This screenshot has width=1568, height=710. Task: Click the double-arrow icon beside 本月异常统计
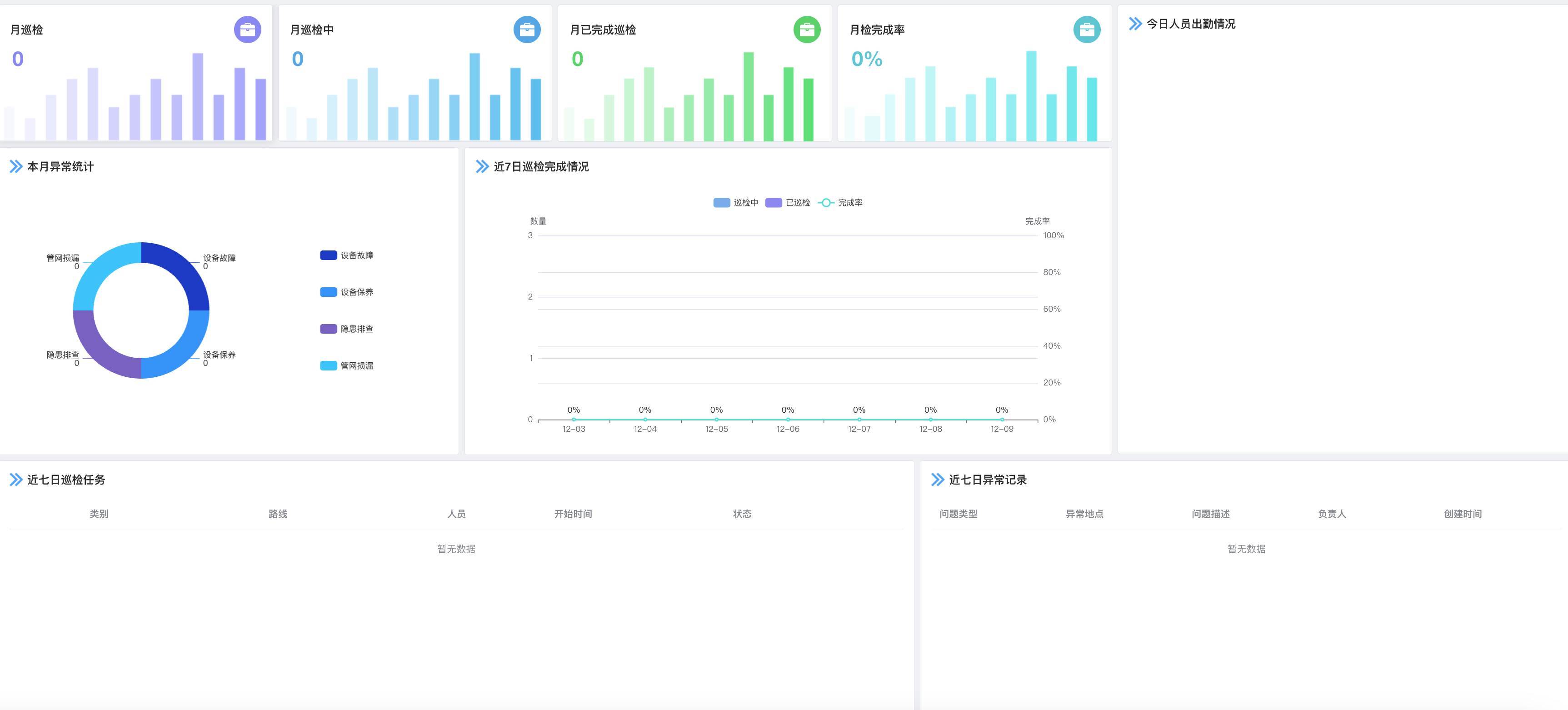(15, 166)
